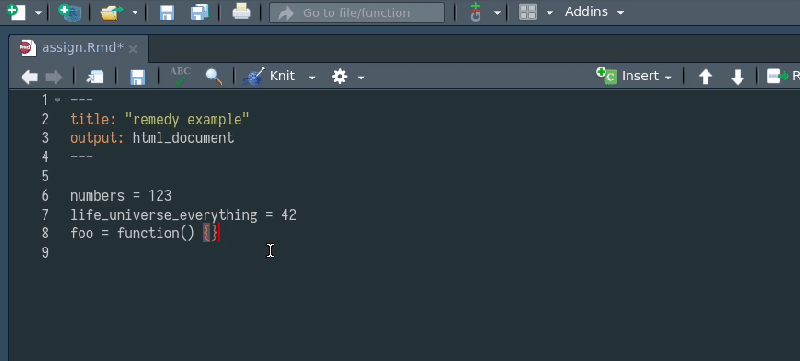The image size is (800, 361).
Task: Open the new file type dropdown arrow
Action: coord(38,13)
